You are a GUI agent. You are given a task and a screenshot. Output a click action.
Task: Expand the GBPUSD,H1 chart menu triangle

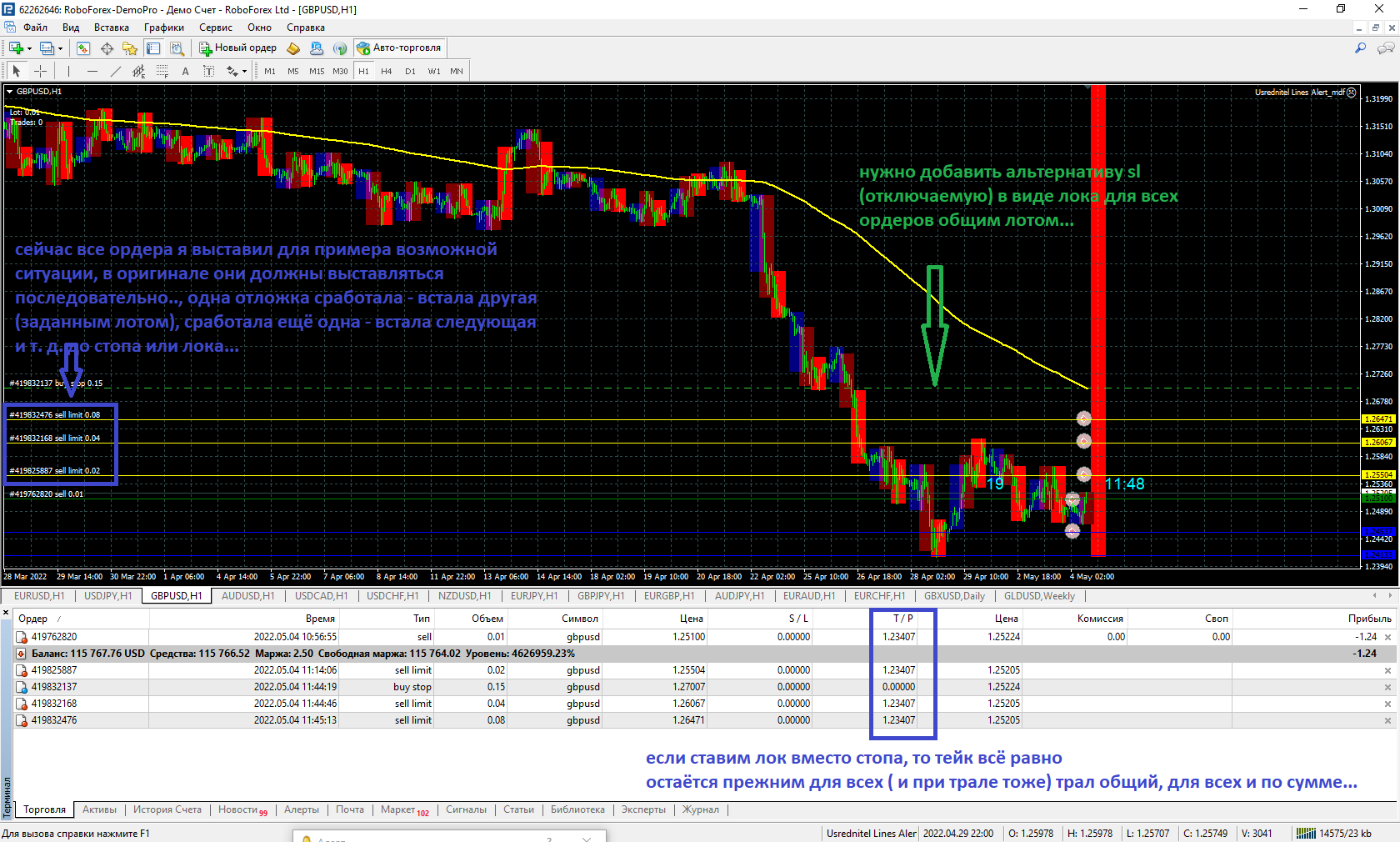[x=10, y=92]
